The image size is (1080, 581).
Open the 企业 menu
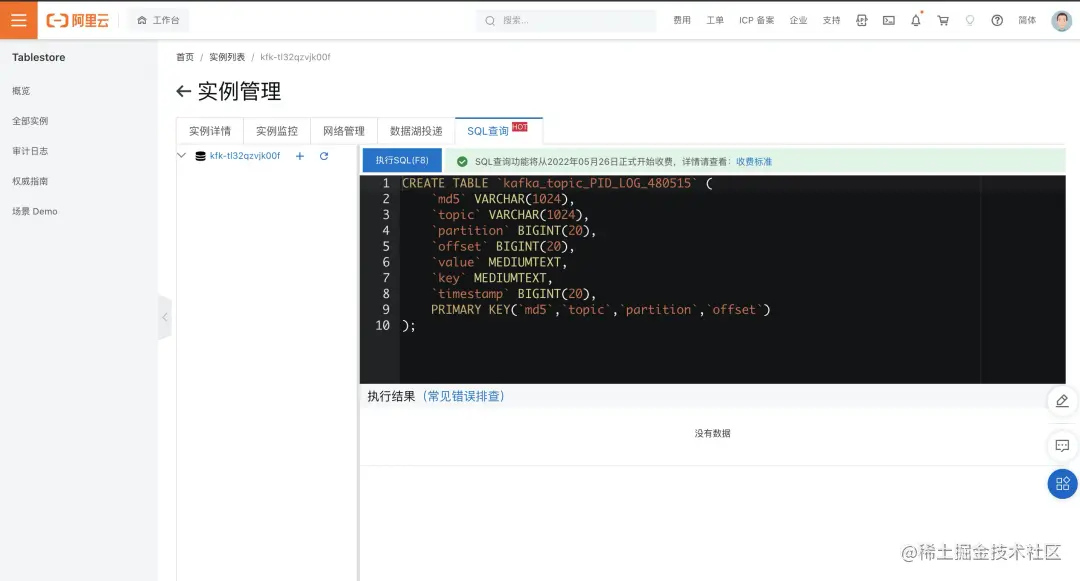[798, 21]
